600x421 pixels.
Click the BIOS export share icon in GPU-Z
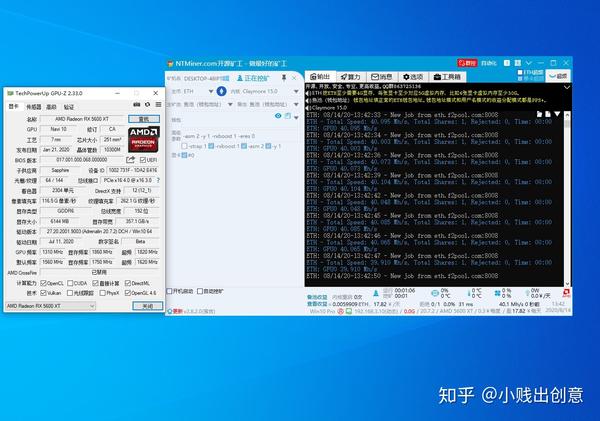click(130, 160)
